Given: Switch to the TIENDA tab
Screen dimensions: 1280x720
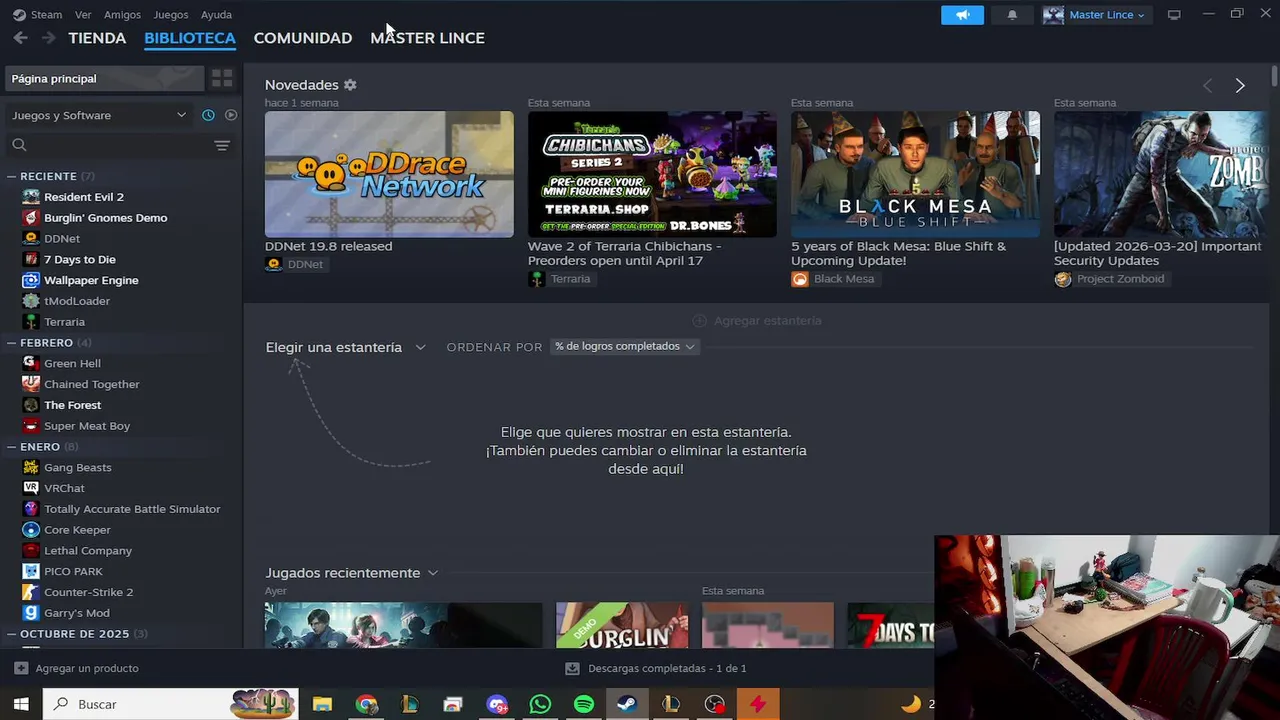Looking at the screenshot, I should pos(97,38).
